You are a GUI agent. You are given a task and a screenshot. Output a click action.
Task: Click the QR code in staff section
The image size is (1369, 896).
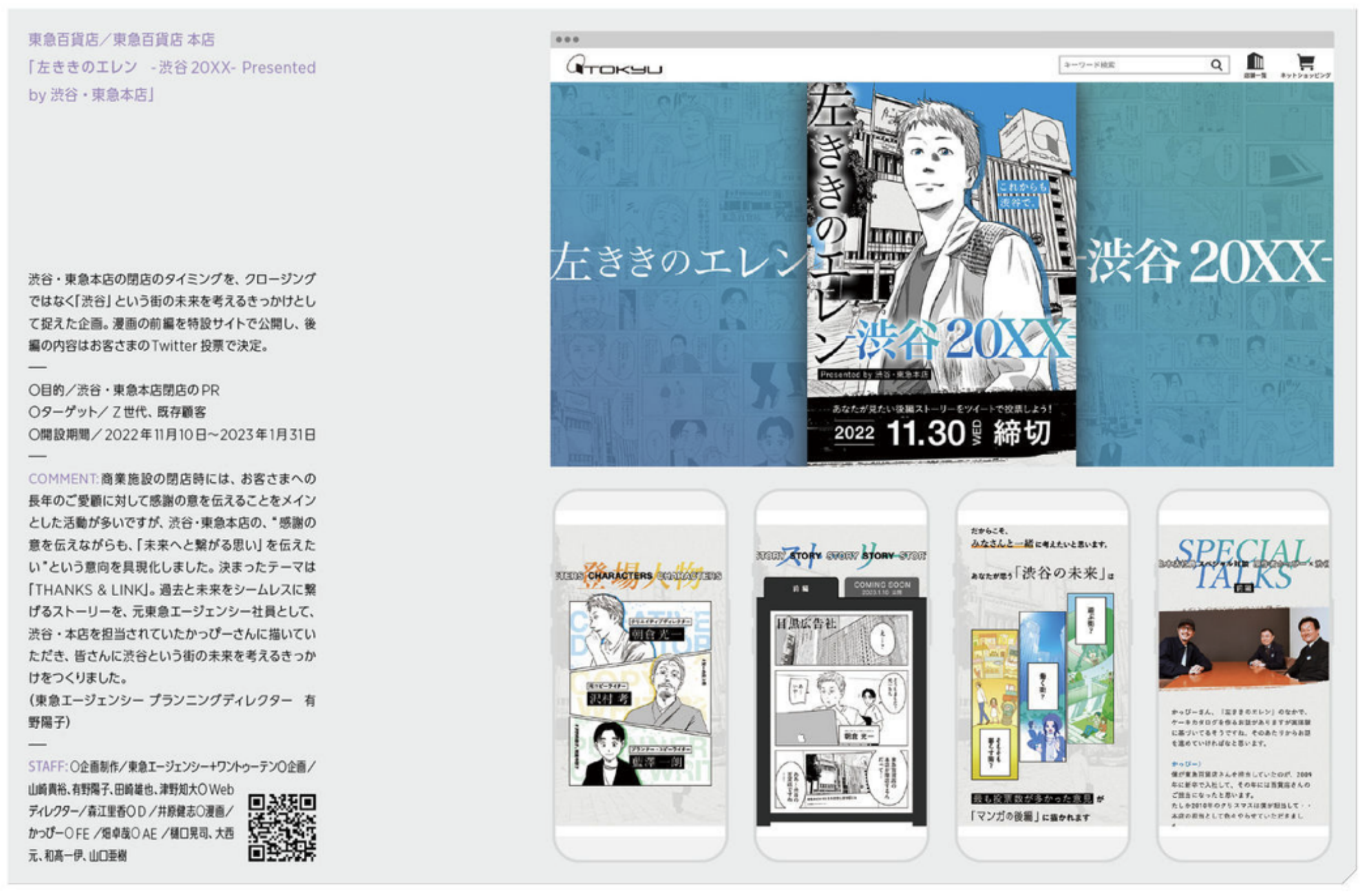(x=282, y=827)
